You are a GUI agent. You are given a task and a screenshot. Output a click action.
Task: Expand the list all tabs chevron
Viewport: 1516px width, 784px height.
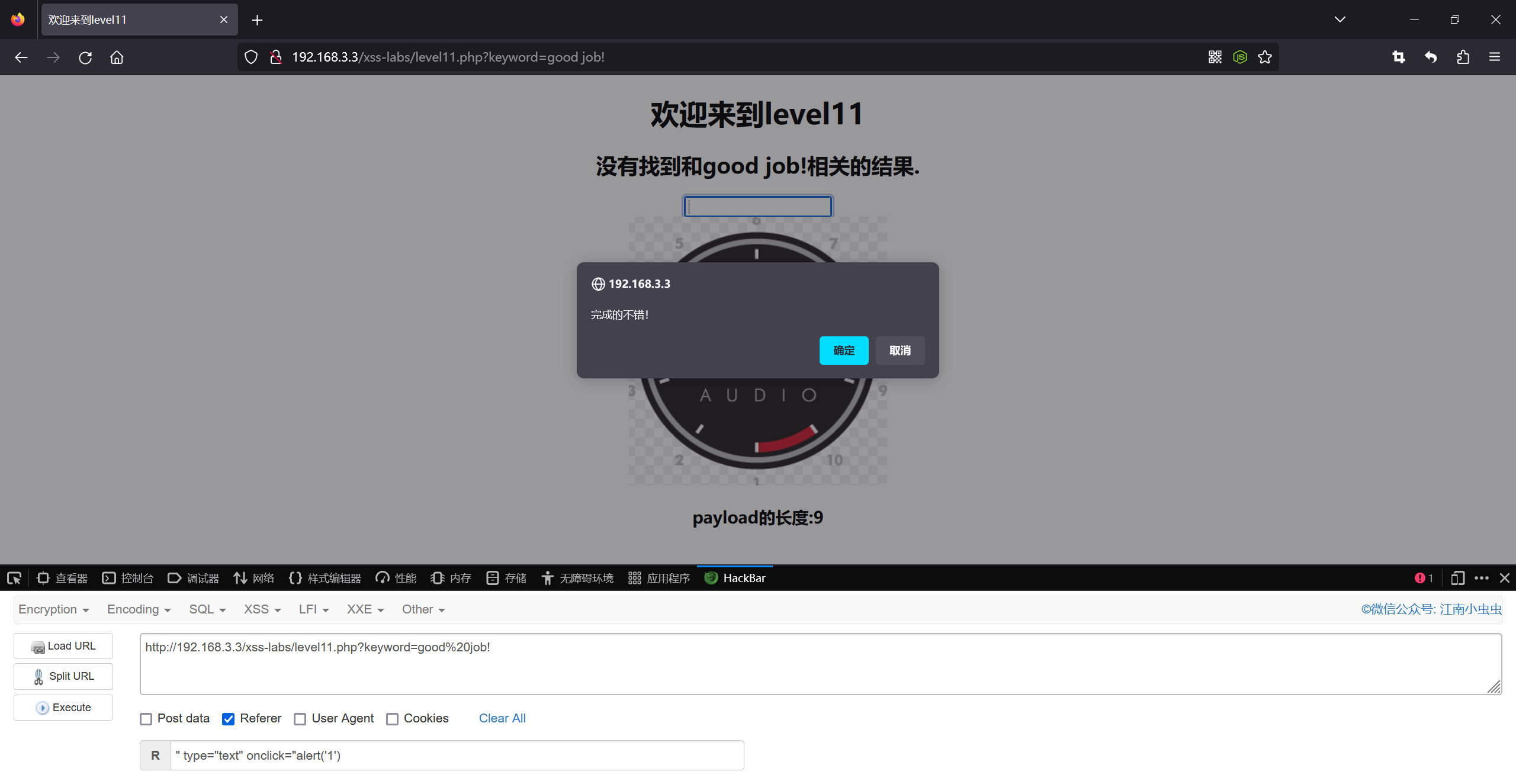pos(1340,20)
